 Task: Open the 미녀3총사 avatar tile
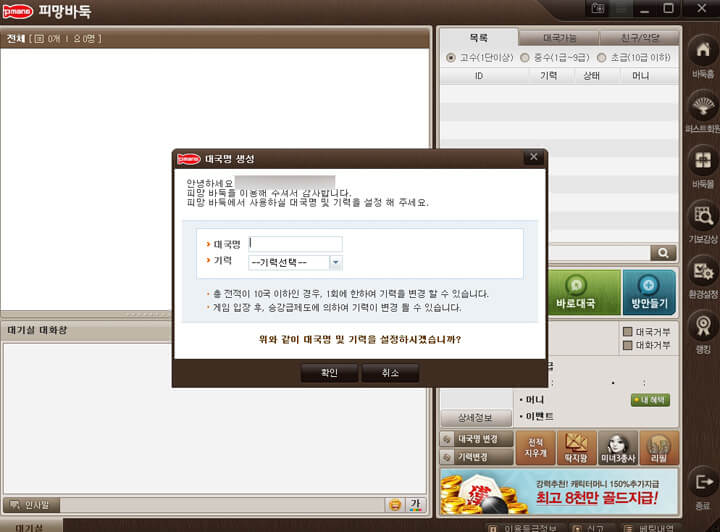point(618,448)
